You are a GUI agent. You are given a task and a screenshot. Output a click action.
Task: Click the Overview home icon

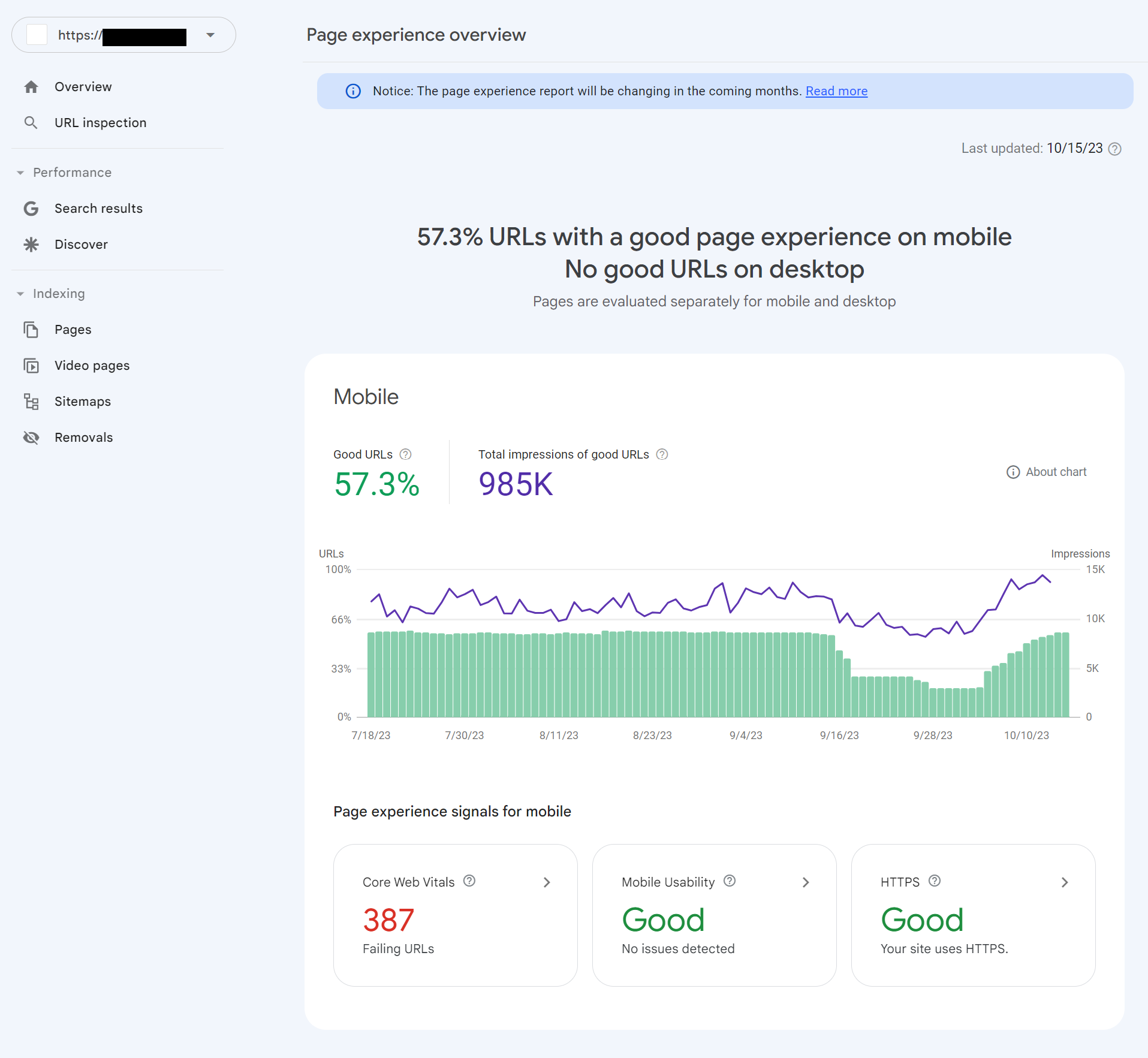click(31, 87)
